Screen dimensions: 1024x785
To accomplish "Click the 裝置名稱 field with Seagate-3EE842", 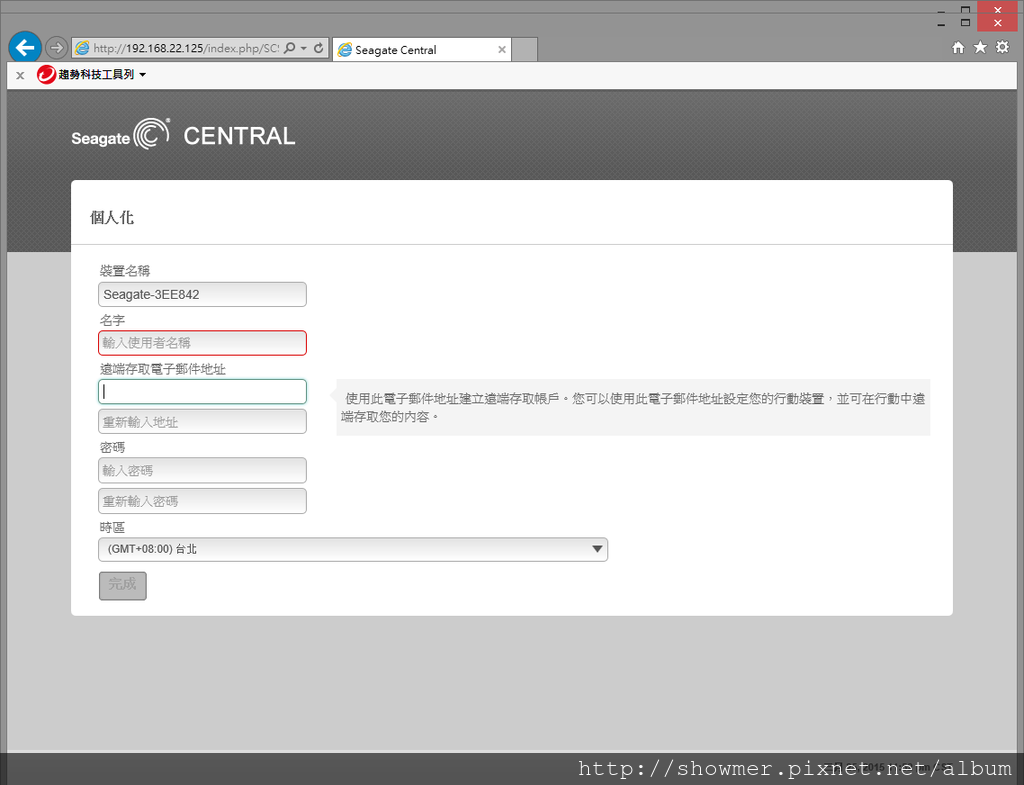I will click(x=202, y=295).
